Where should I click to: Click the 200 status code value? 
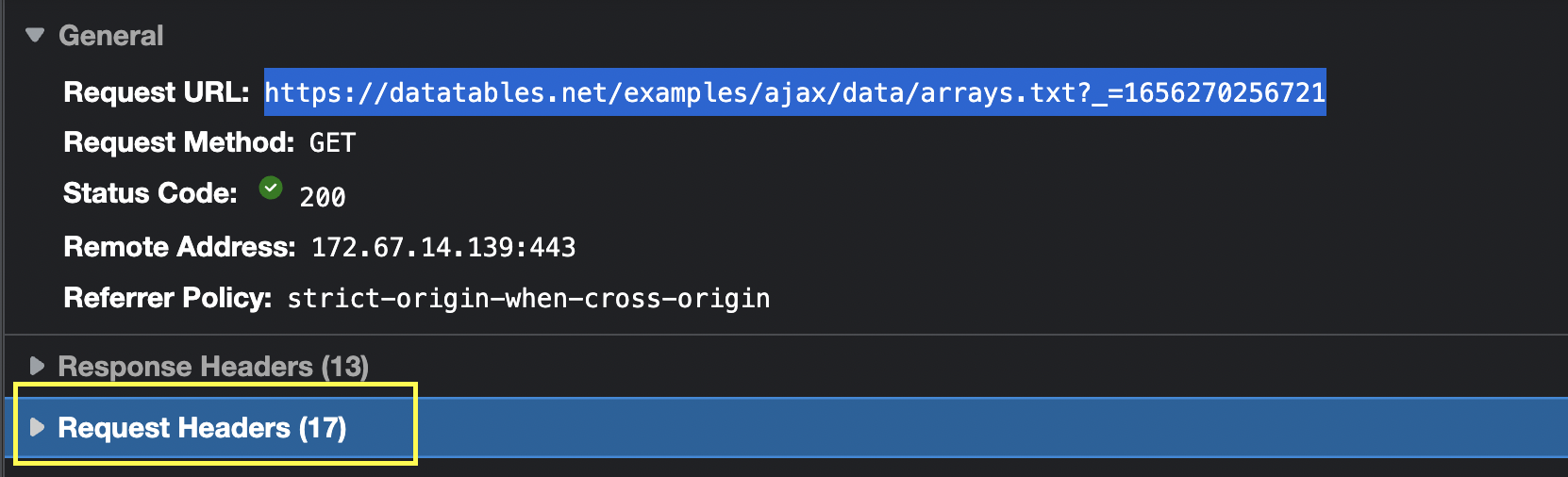(323, 197)
